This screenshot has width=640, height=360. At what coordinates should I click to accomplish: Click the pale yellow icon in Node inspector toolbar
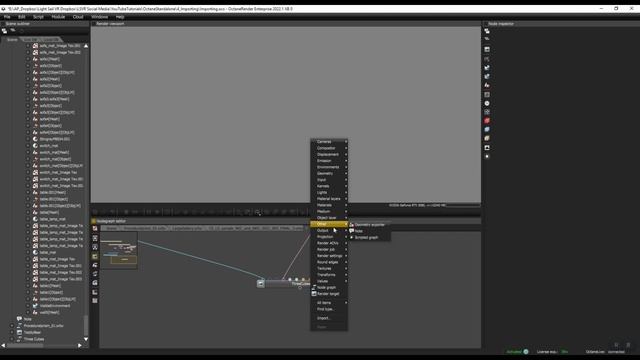point(487,138)
